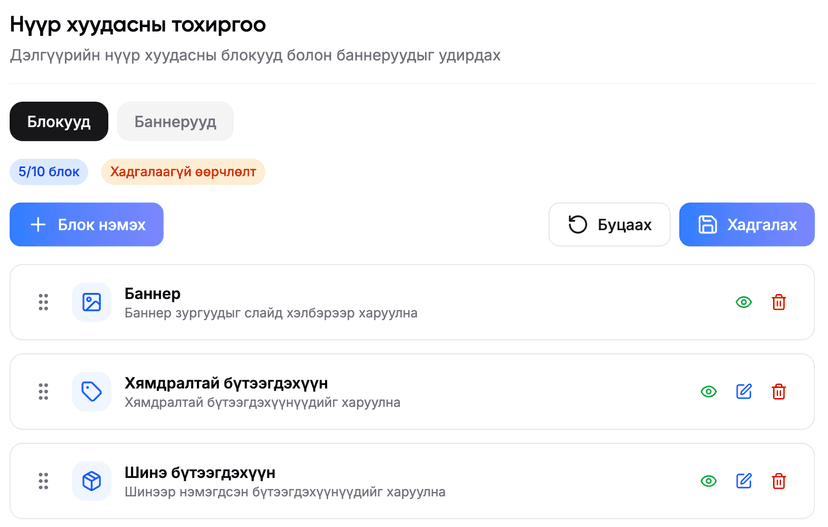Hide the Хямдралтай бүтээгдэхүүн block
Screen dimensions: 828x527
(709, 392)
